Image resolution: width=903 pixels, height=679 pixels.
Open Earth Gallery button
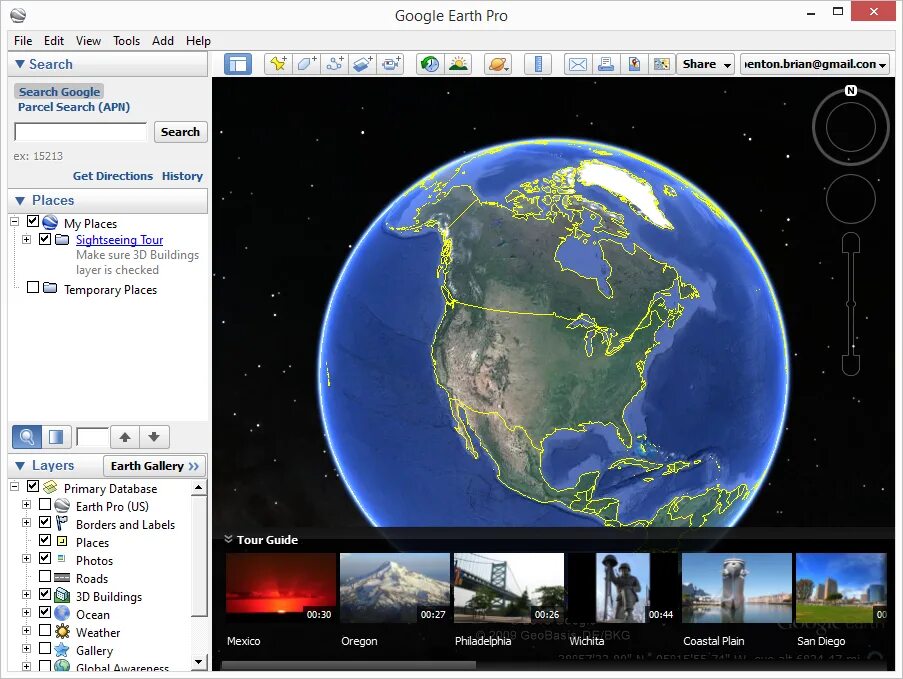(154, 466)
